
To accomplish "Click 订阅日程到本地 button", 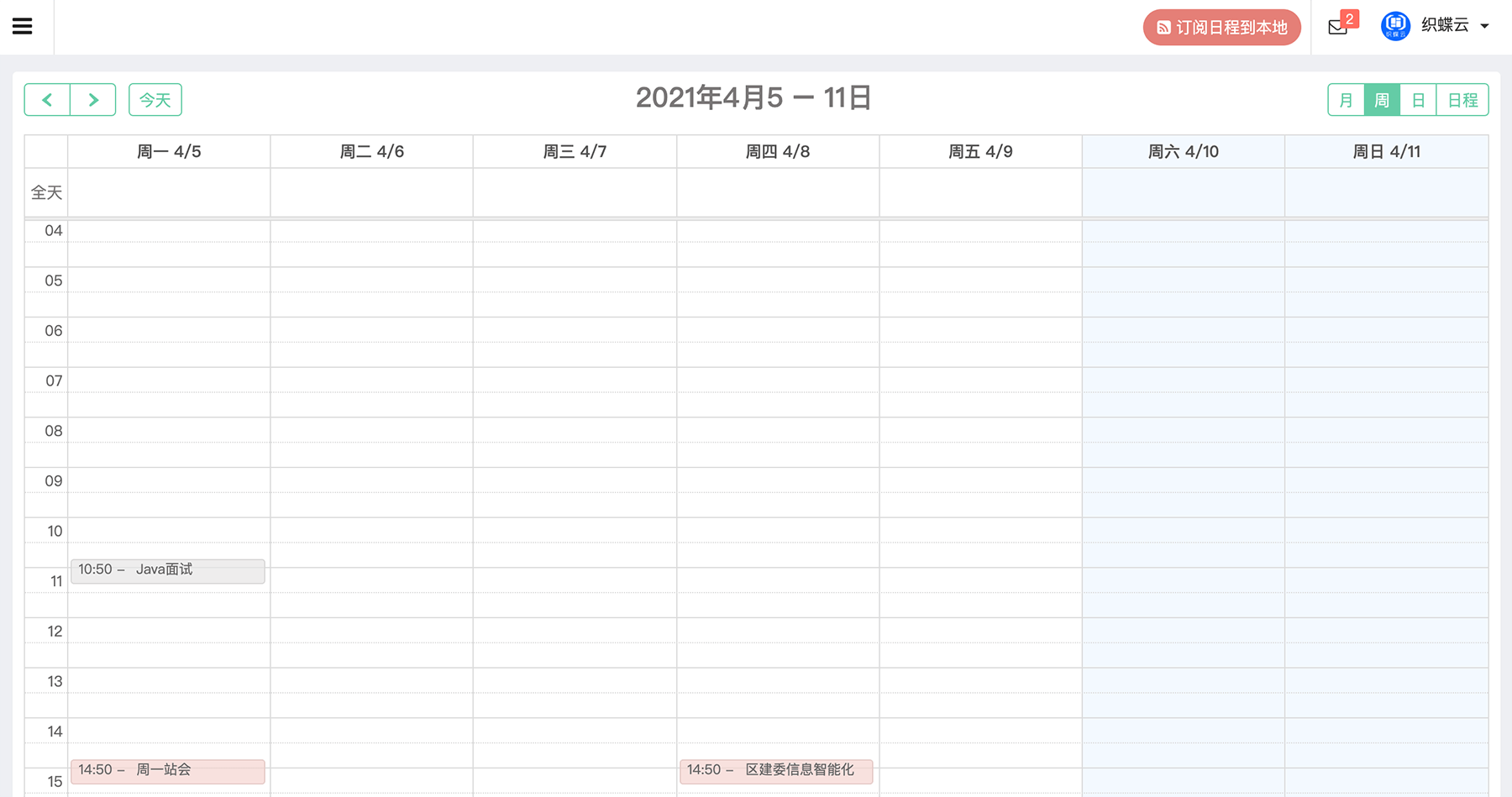I will click(x=1221, y=28).
